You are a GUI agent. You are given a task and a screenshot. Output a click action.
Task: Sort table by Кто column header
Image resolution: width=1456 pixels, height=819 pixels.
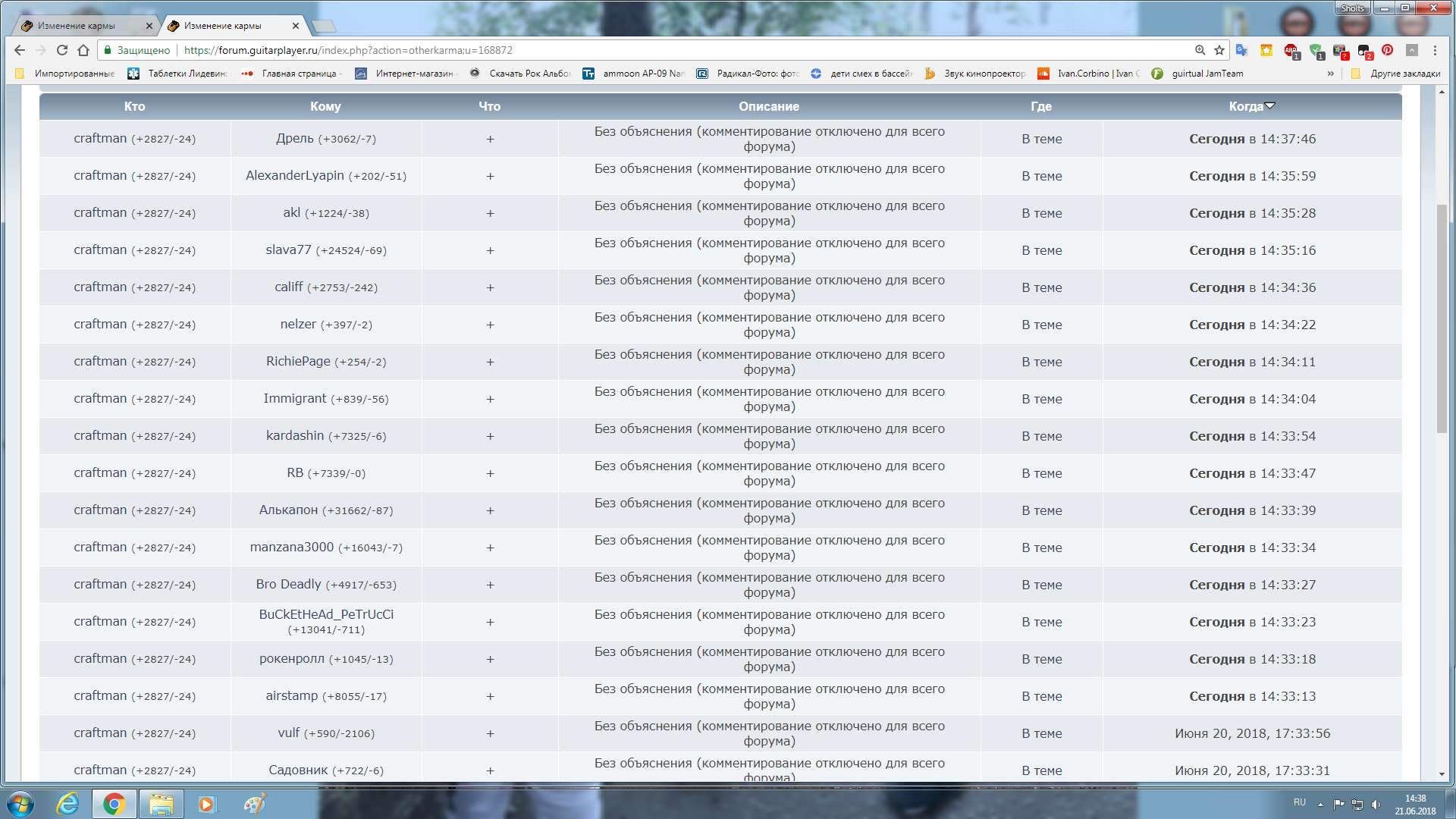click(x=134, y=106)
